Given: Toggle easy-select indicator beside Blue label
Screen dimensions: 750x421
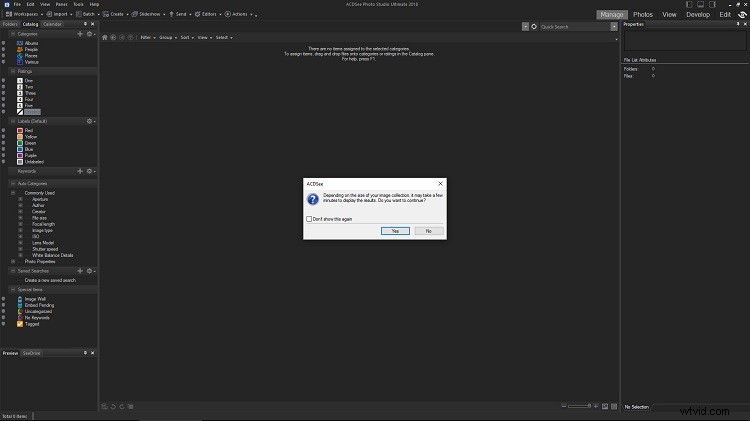Looking at the screenshot, I should tap(4, 149).
